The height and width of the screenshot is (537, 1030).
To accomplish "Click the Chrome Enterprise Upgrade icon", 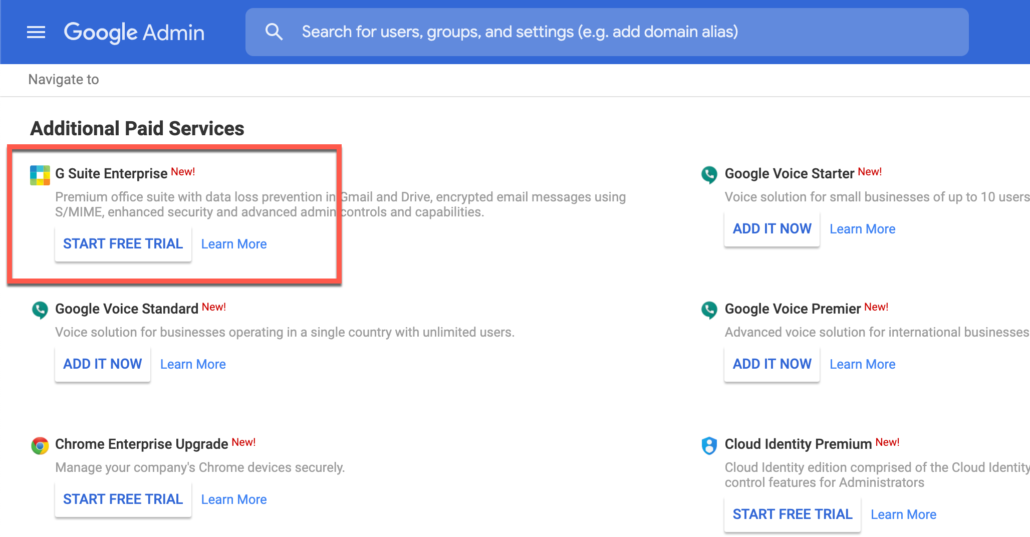I will point(40,445).
